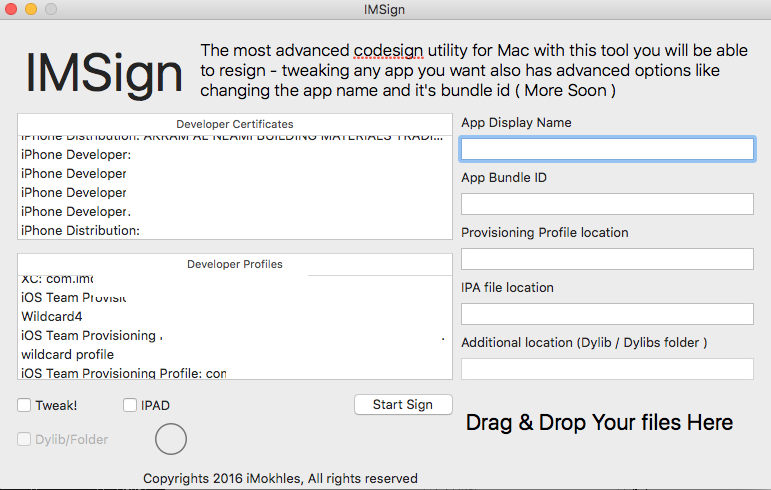771x490 pixels.
Task: Toggle the disabled Dylib/Folder checkbox
Action: coord(24,439)
